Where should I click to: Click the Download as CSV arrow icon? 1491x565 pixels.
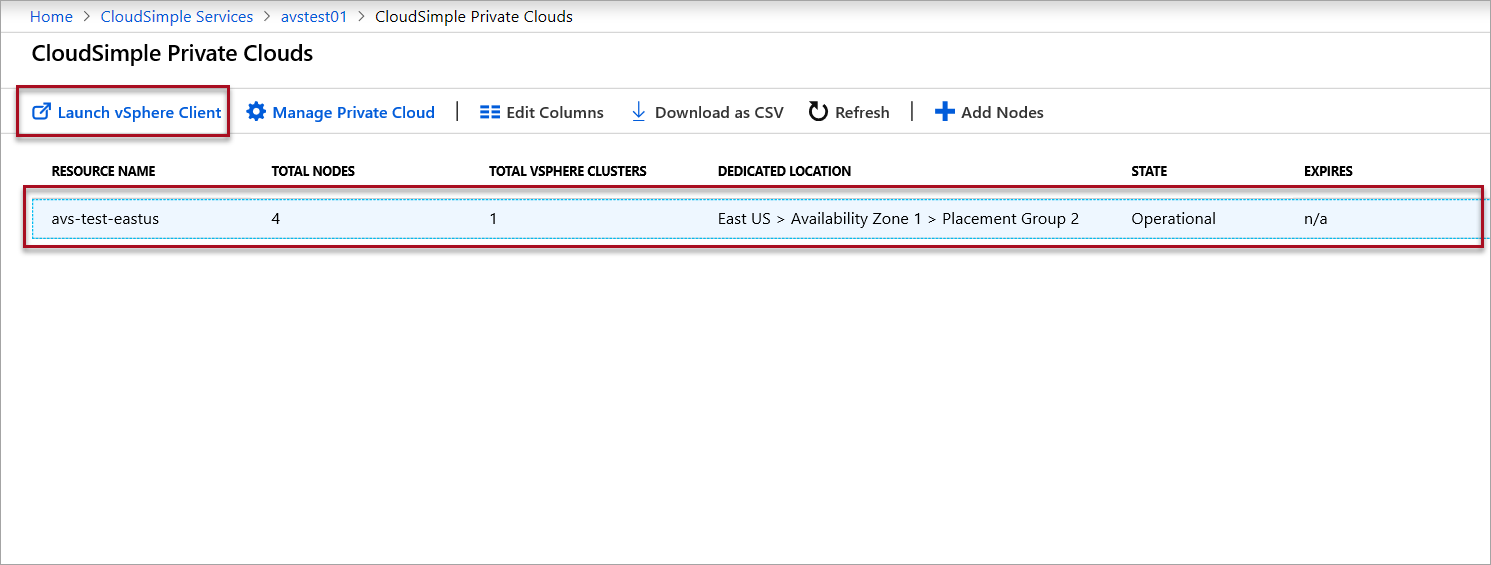coord(639,112)
